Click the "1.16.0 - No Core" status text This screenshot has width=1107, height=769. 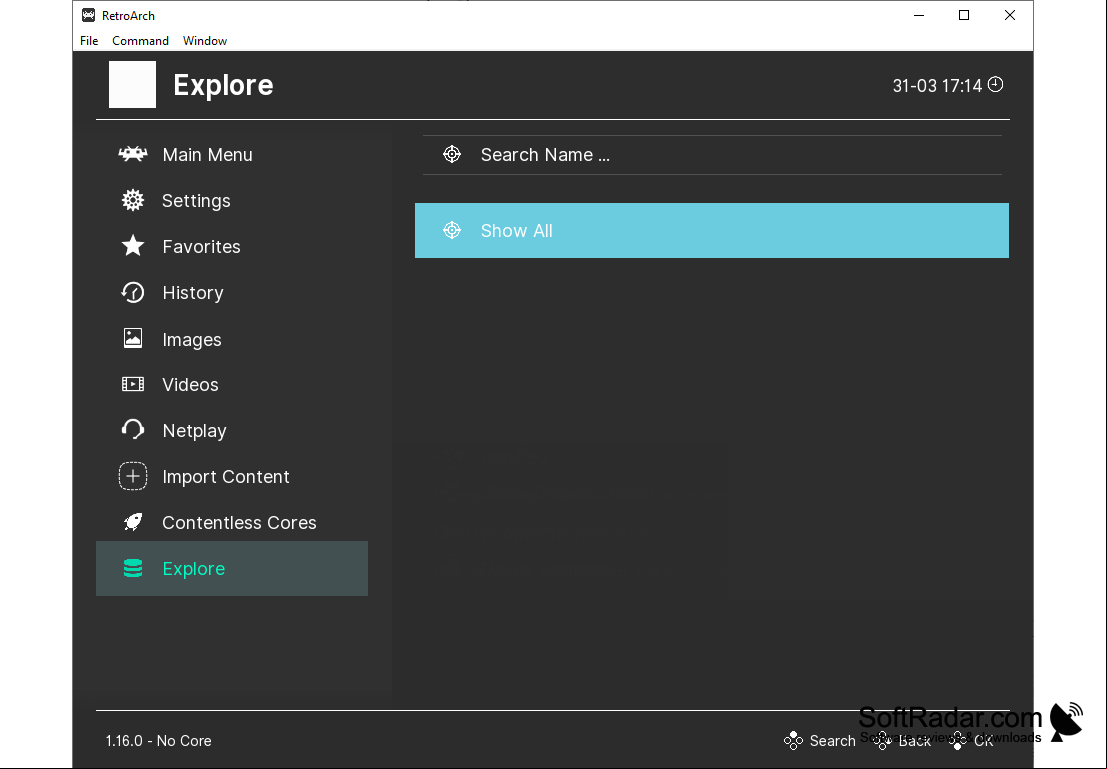(x=159, y=741)
